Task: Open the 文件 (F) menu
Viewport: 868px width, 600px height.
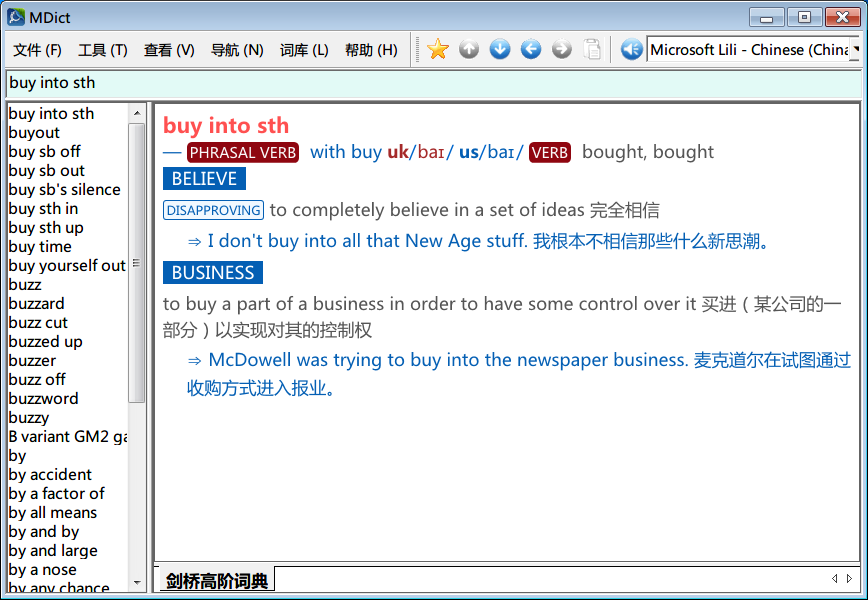Action: [38, 50]
